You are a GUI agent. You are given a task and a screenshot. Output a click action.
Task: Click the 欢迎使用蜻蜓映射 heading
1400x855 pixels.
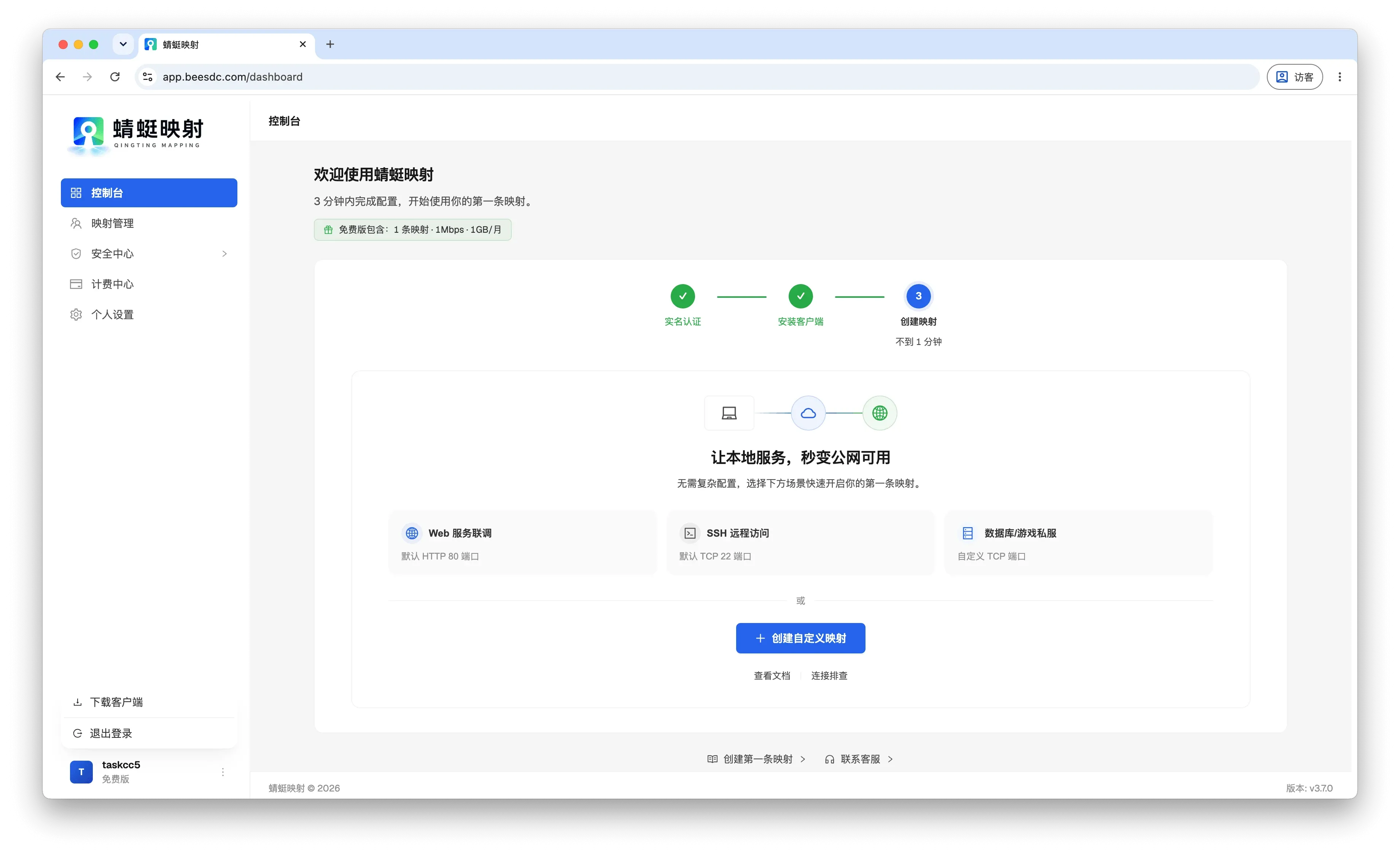tap(374, 175)
